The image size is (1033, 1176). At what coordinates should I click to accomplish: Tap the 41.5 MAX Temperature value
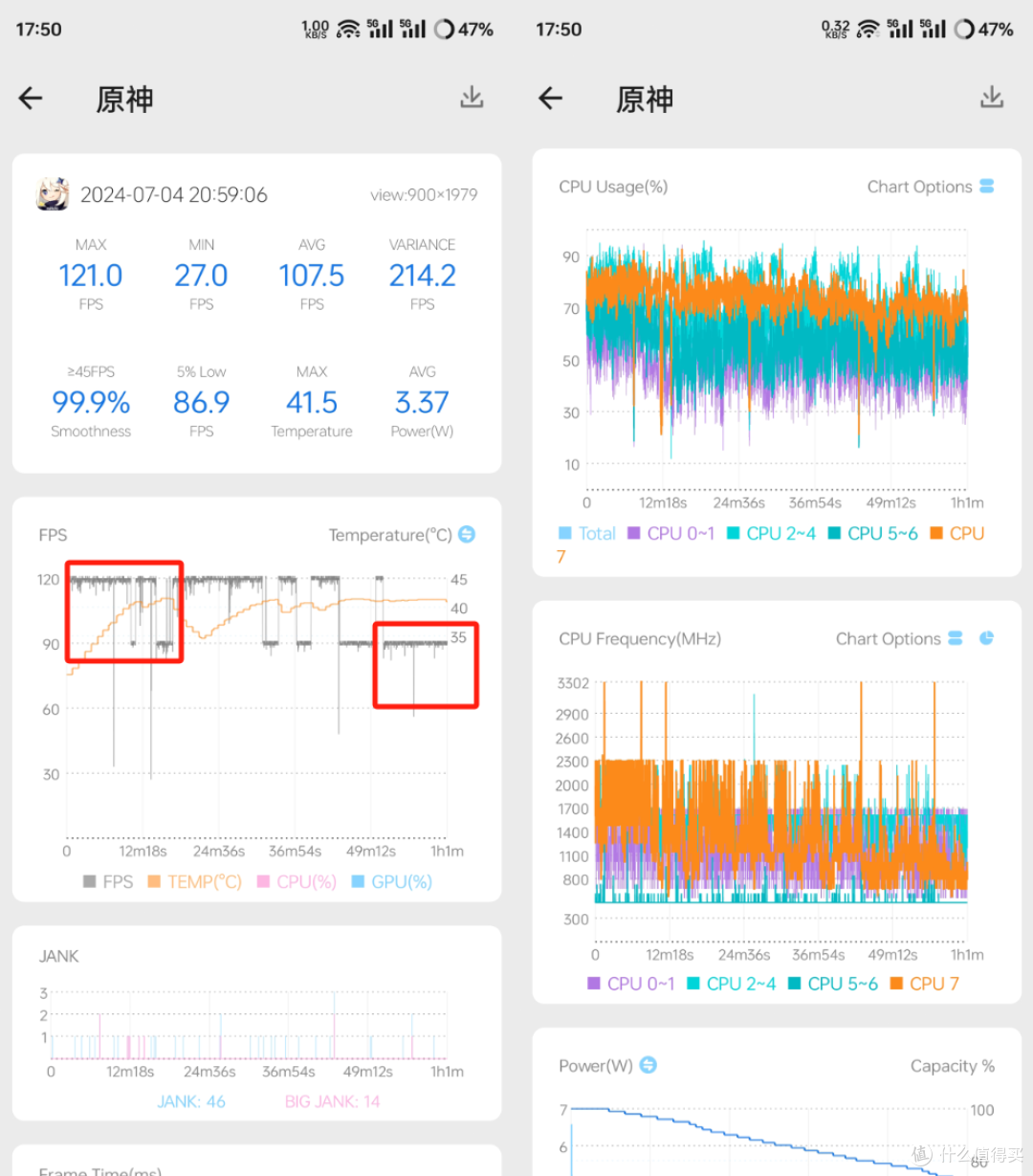312,402
